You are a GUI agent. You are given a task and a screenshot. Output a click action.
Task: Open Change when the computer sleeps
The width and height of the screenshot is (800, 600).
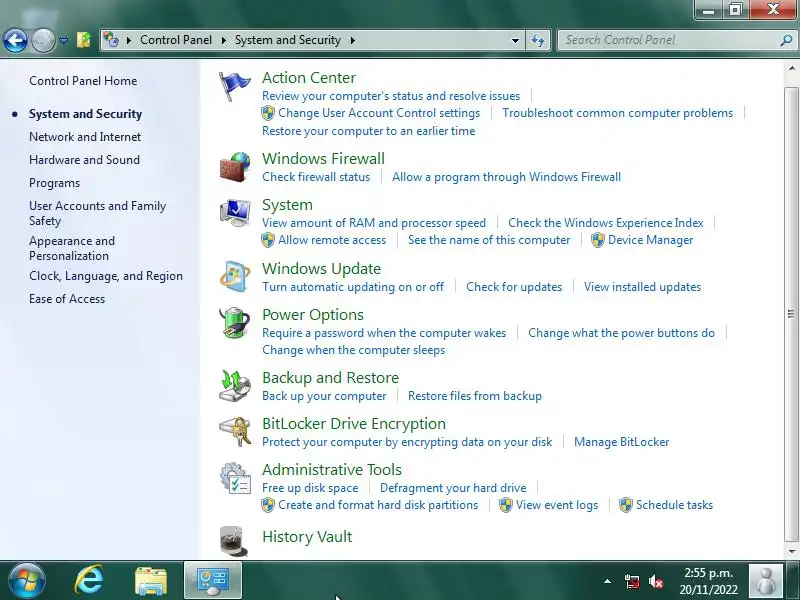pos(354,350)
